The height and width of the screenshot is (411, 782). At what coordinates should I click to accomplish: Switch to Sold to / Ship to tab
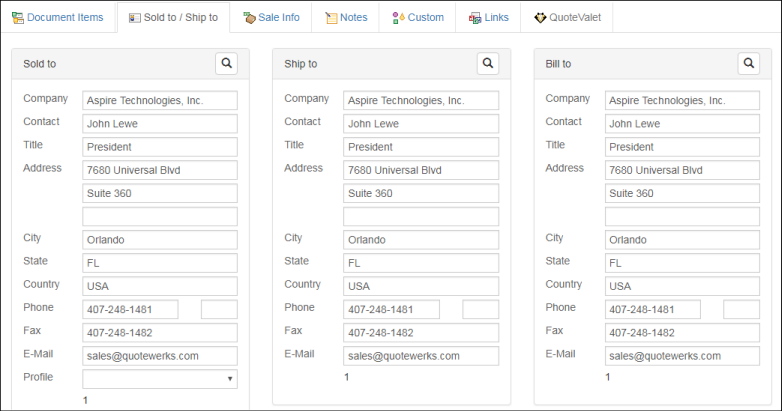click(174, 17)
